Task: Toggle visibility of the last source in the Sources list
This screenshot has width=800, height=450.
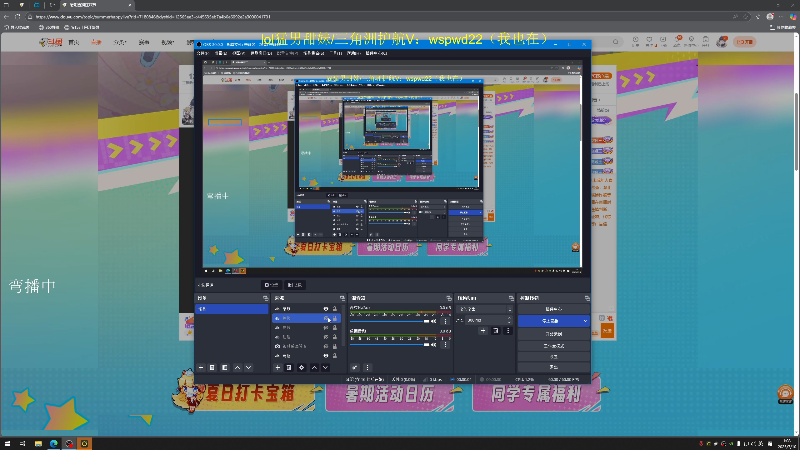Action: coord(326,356)
